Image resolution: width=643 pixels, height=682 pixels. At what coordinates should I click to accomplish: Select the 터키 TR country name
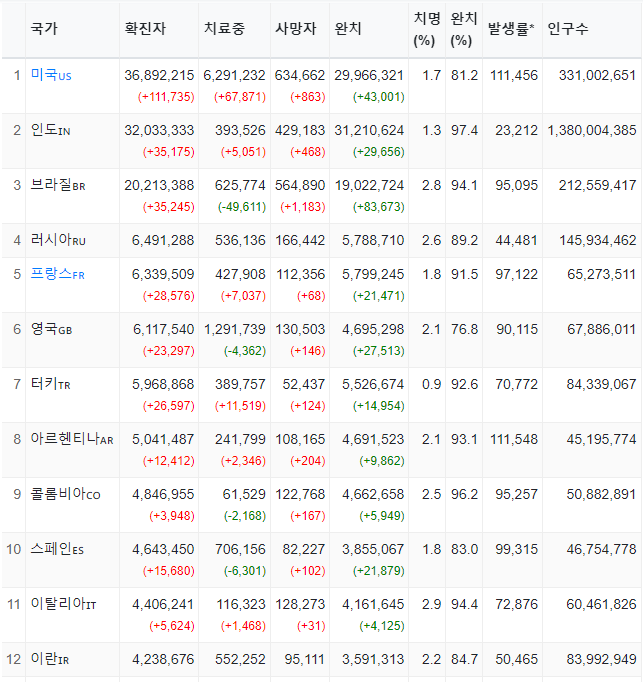(x=50, y=384)
